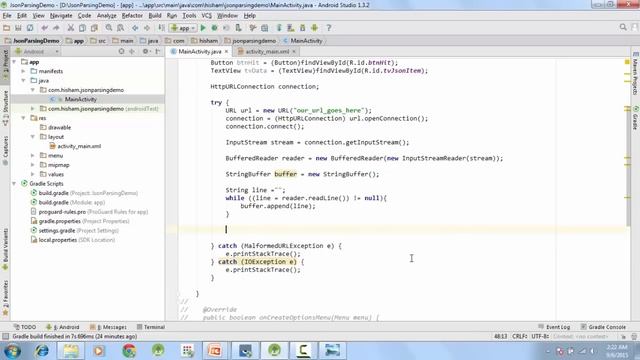Click the Sync Project with Gradle icon
This screenshot has width=640, height=360.
(x=279, y=28)
